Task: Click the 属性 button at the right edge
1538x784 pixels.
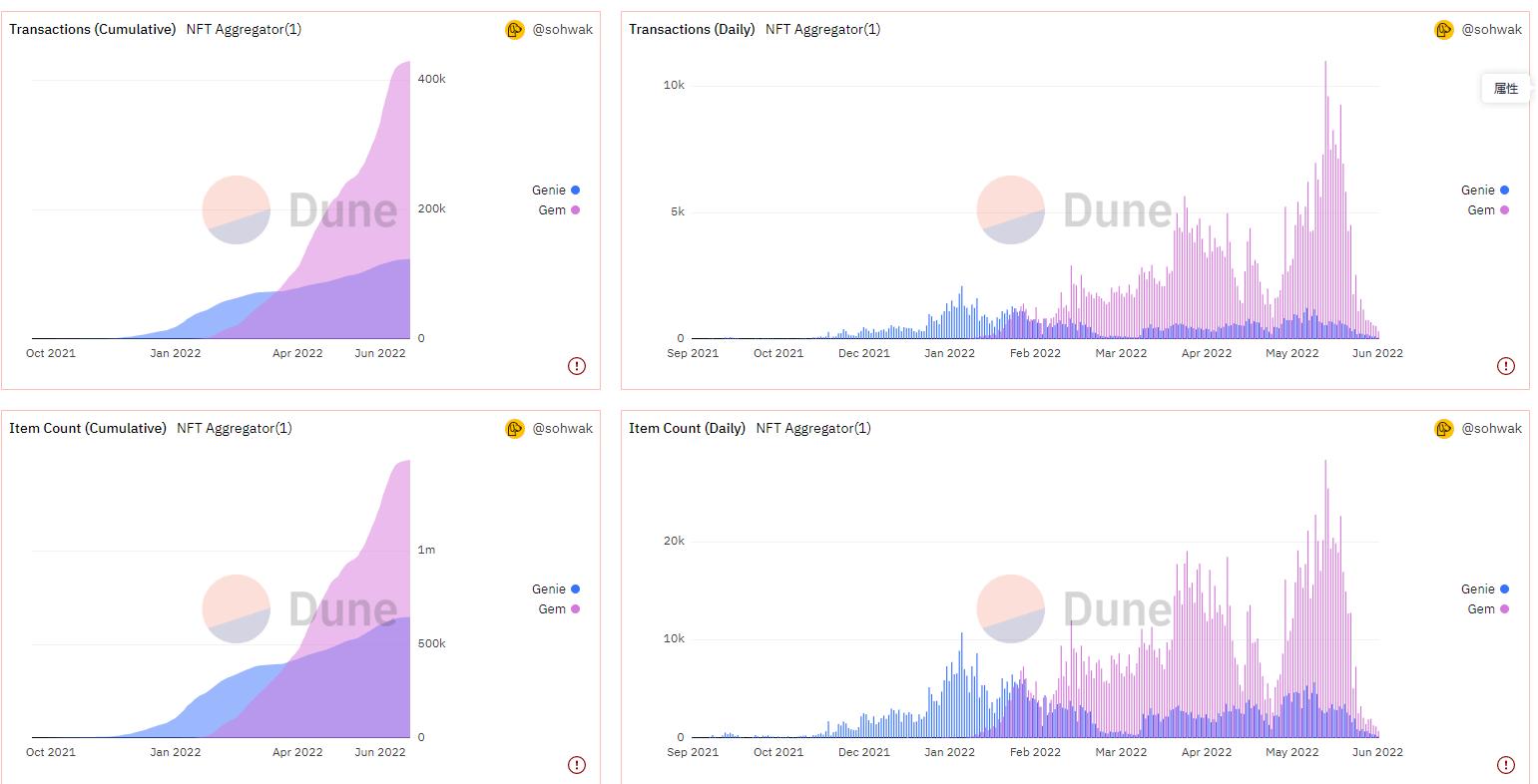Action: tap(1505, 89)
